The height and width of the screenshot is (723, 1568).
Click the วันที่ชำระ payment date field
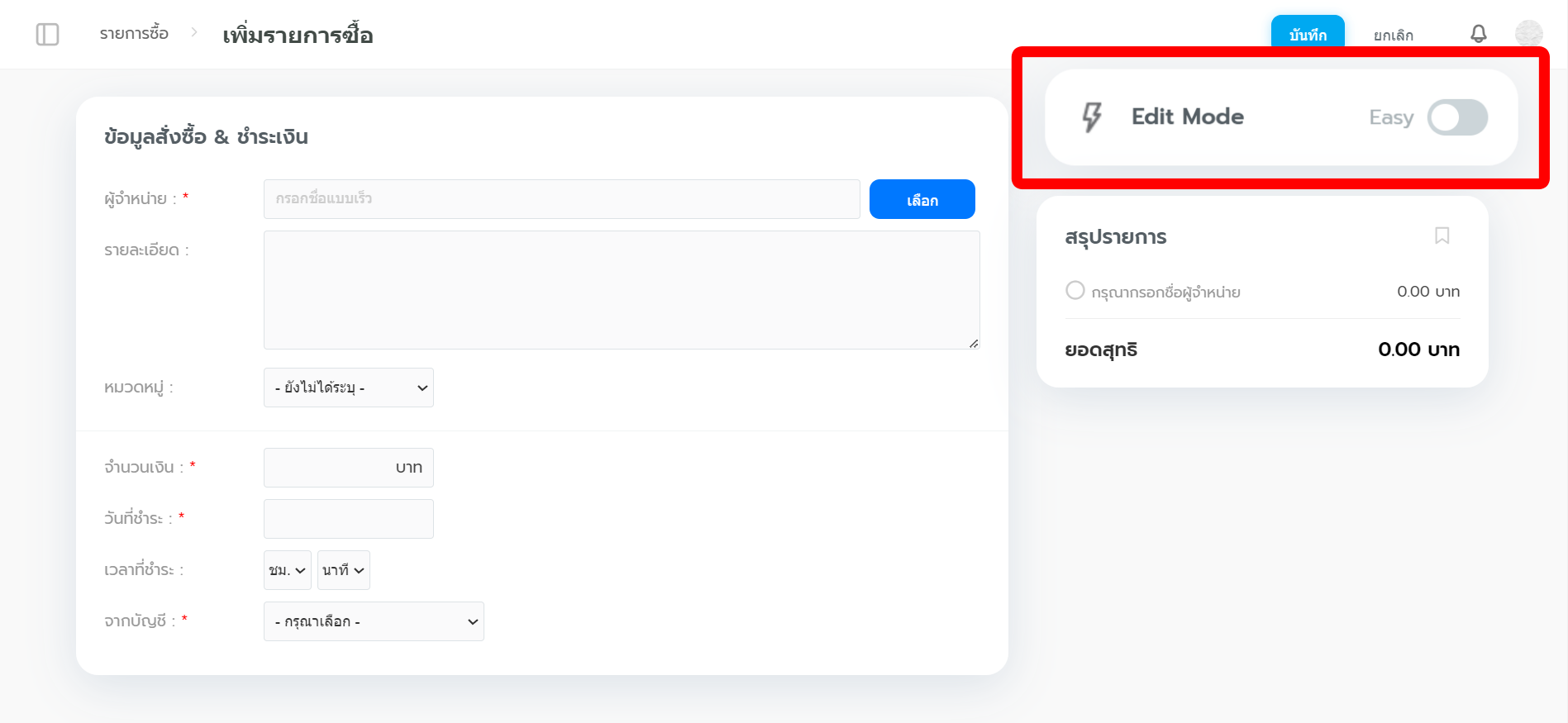(348, 519)
